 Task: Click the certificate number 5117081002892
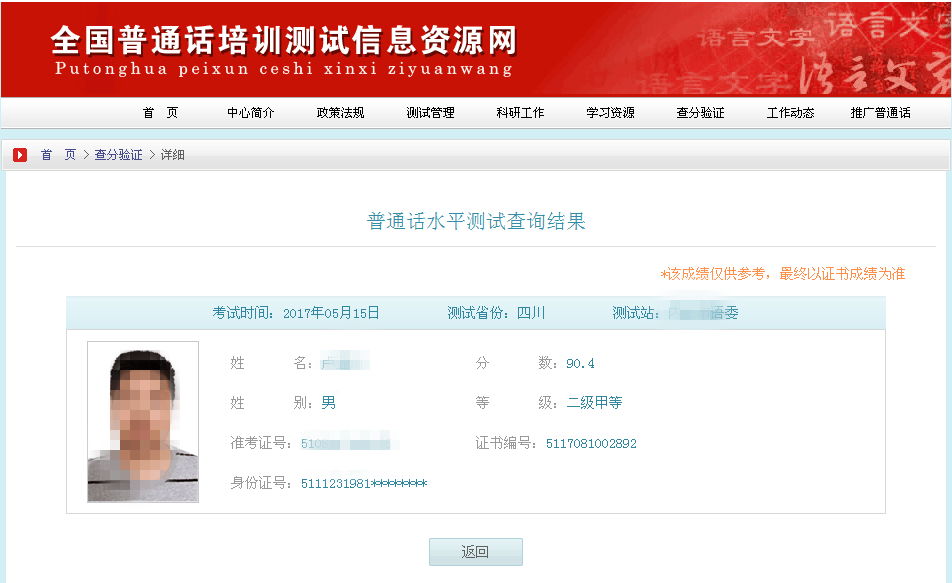tap(591, 443)
